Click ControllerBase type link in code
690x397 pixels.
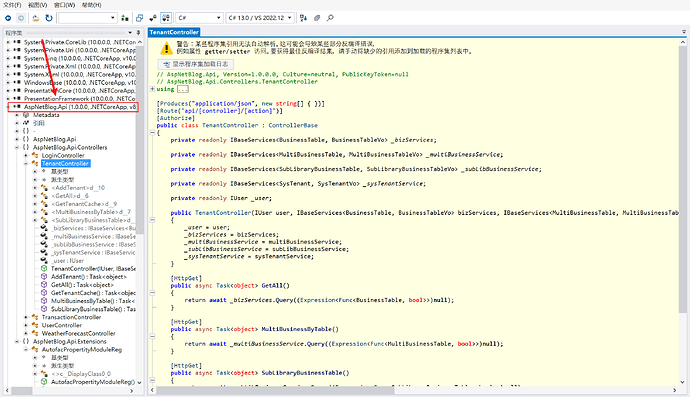[x=293, y=125]
